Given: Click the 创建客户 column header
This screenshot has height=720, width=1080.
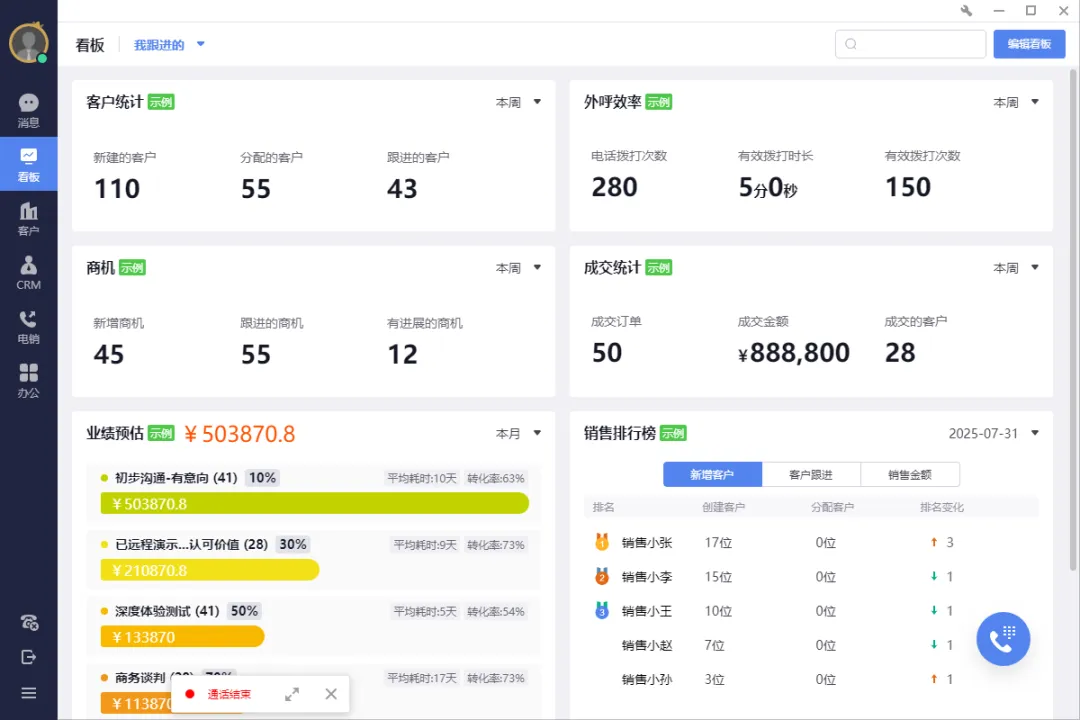Looking at the screenshot, I should tap(723, 507).
